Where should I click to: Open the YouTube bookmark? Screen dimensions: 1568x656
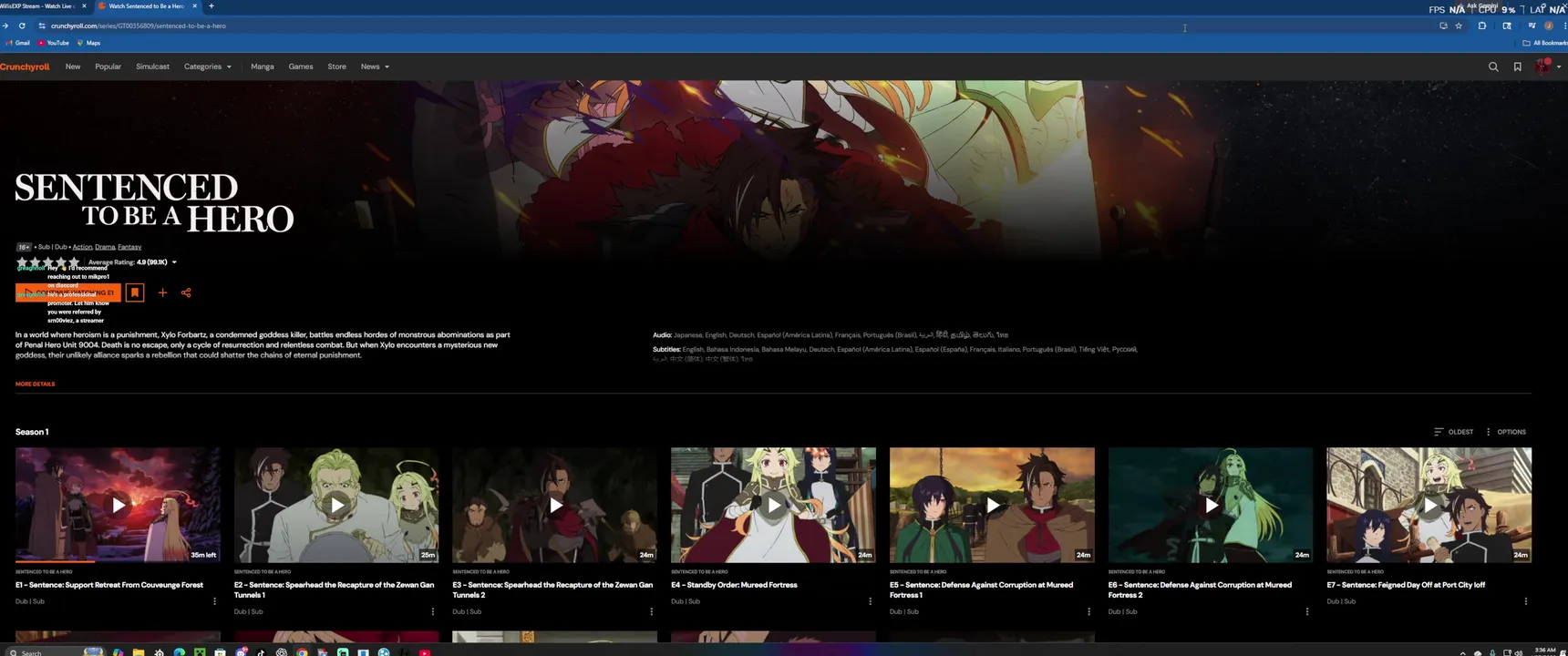(54, 43)
